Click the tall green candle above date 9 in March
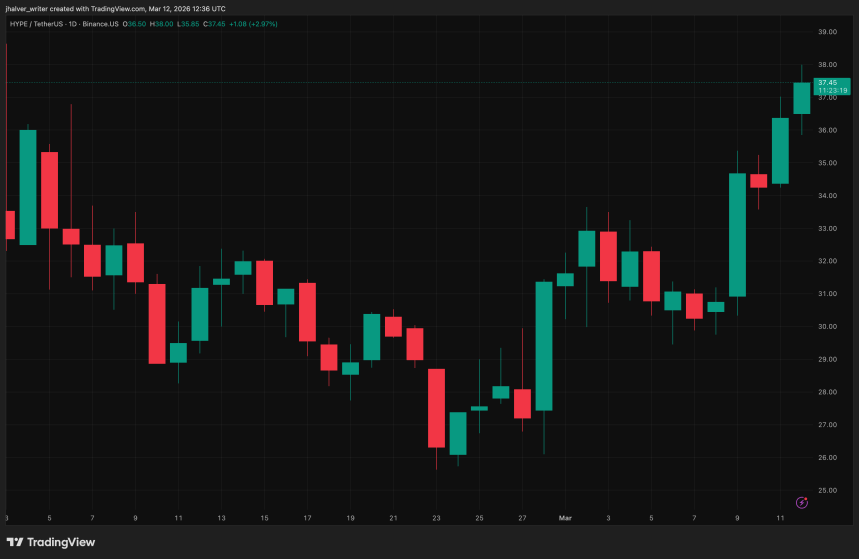 click(x=737, y=234)
